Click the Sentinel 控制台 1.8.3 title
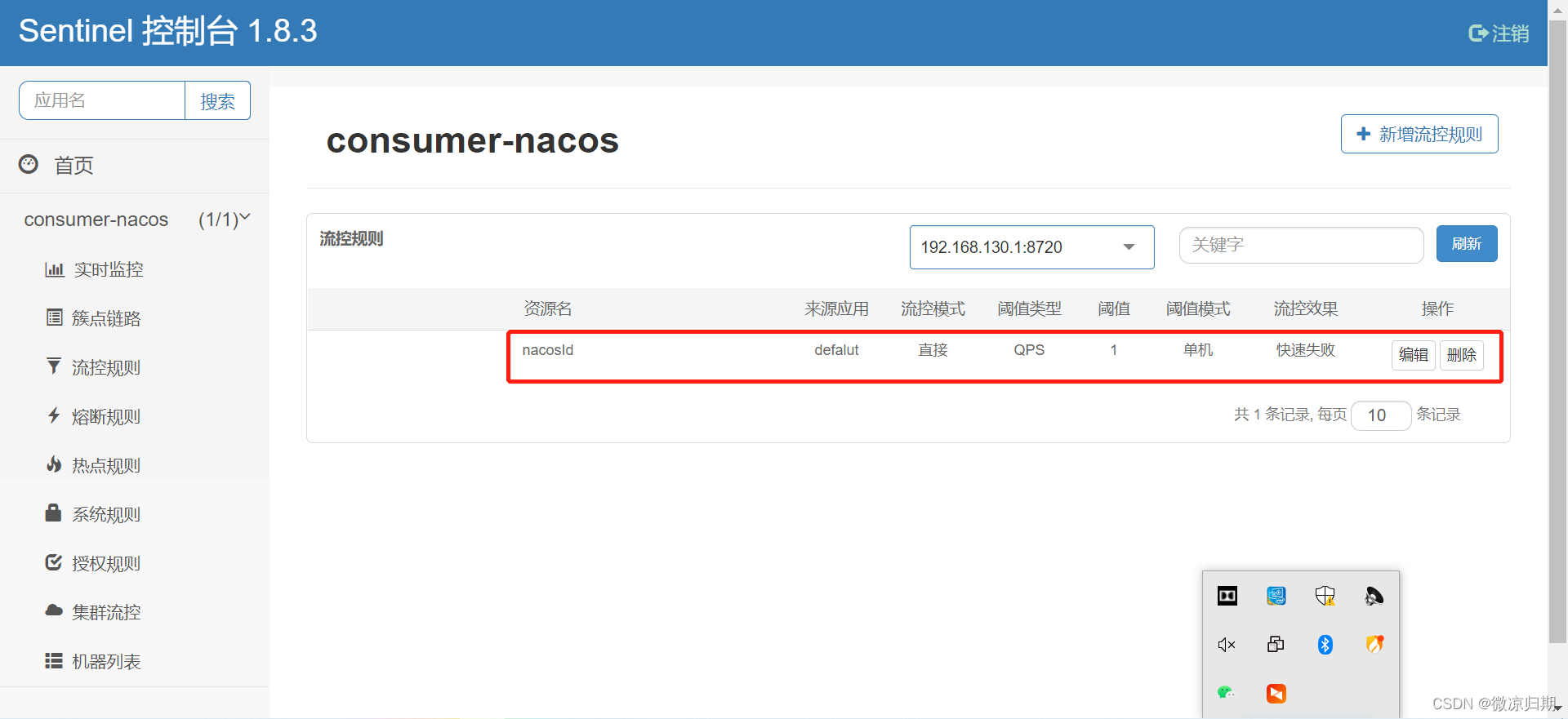Screen dimensions: 1568x719 pyautogui.click(x=168, y=32)
